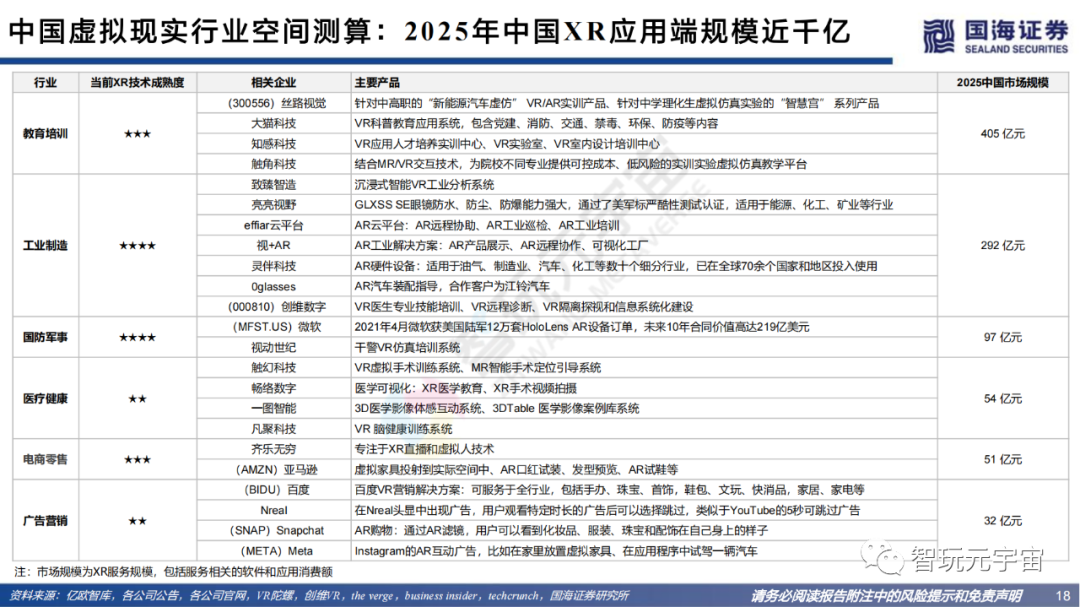The image size is (1080, 607).
Task: Click the 请务必阅读报告附注 disclaimer text
Action: click(886, 595)
